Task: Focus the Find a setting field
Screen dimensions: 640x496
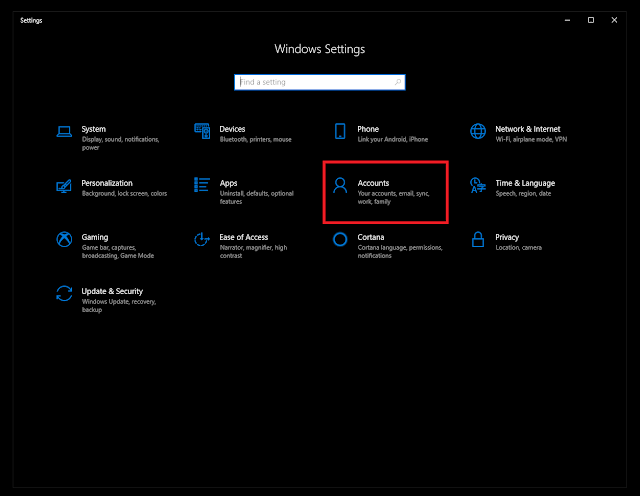Action: (x=320, y=82)
